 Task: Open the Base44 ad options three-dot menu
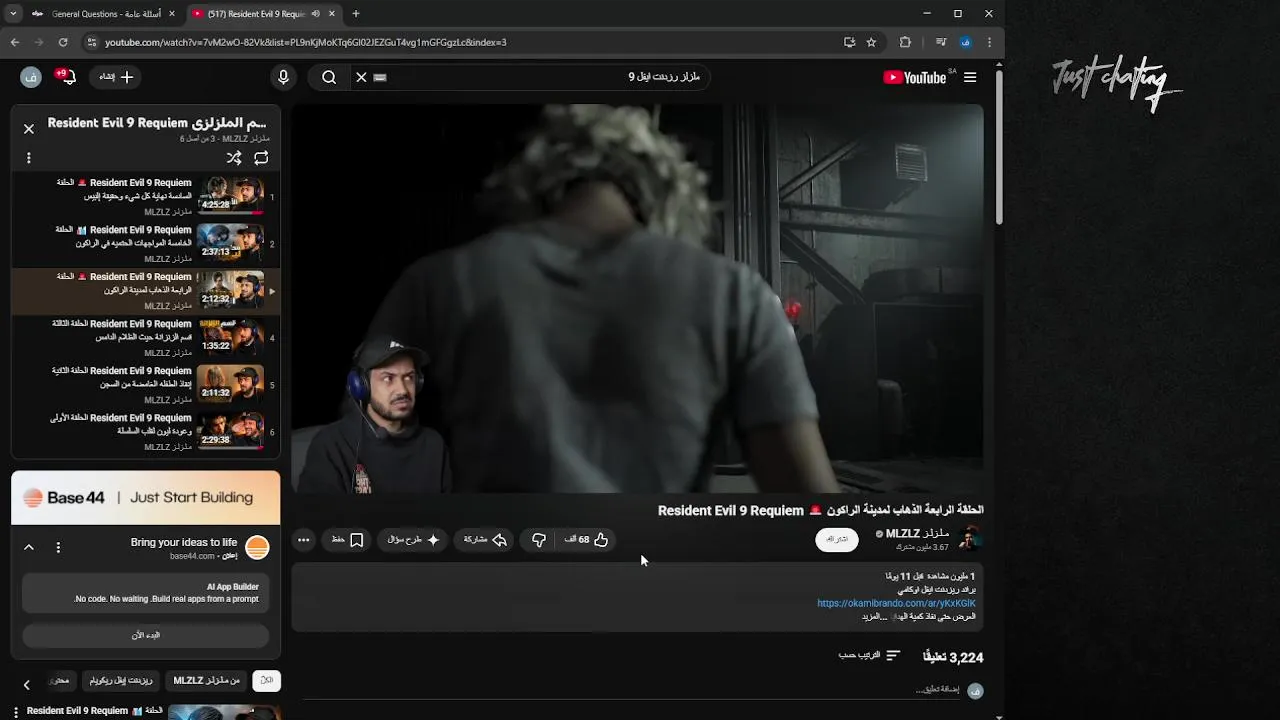pyautogui.click(x=58, y=547)
